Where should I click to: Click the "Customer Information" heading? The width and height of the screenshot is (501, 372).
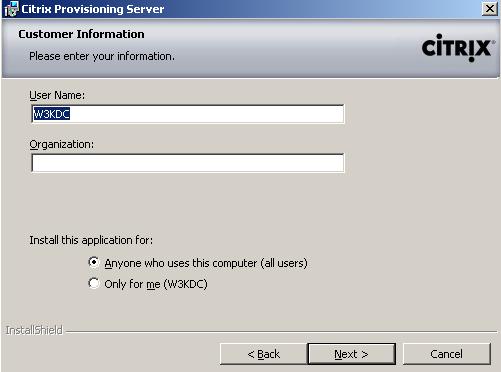point(81,34)
